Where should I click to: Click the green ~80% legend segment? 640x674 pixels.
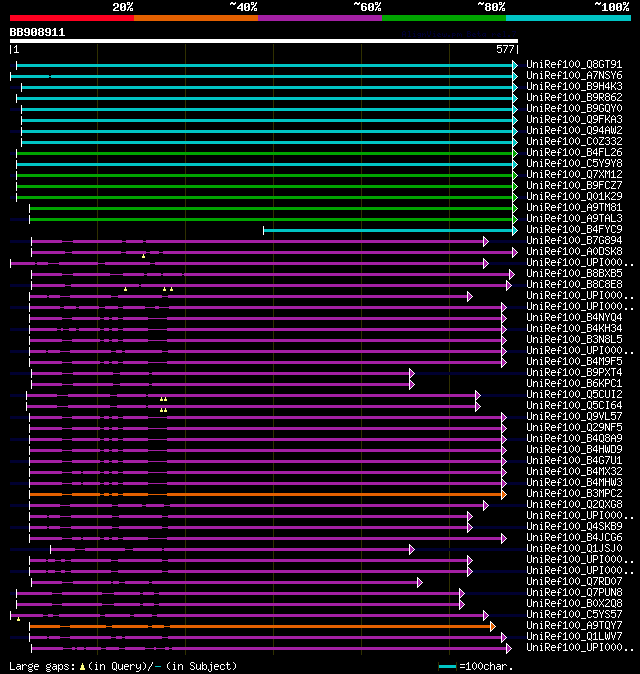pos(444,18)
